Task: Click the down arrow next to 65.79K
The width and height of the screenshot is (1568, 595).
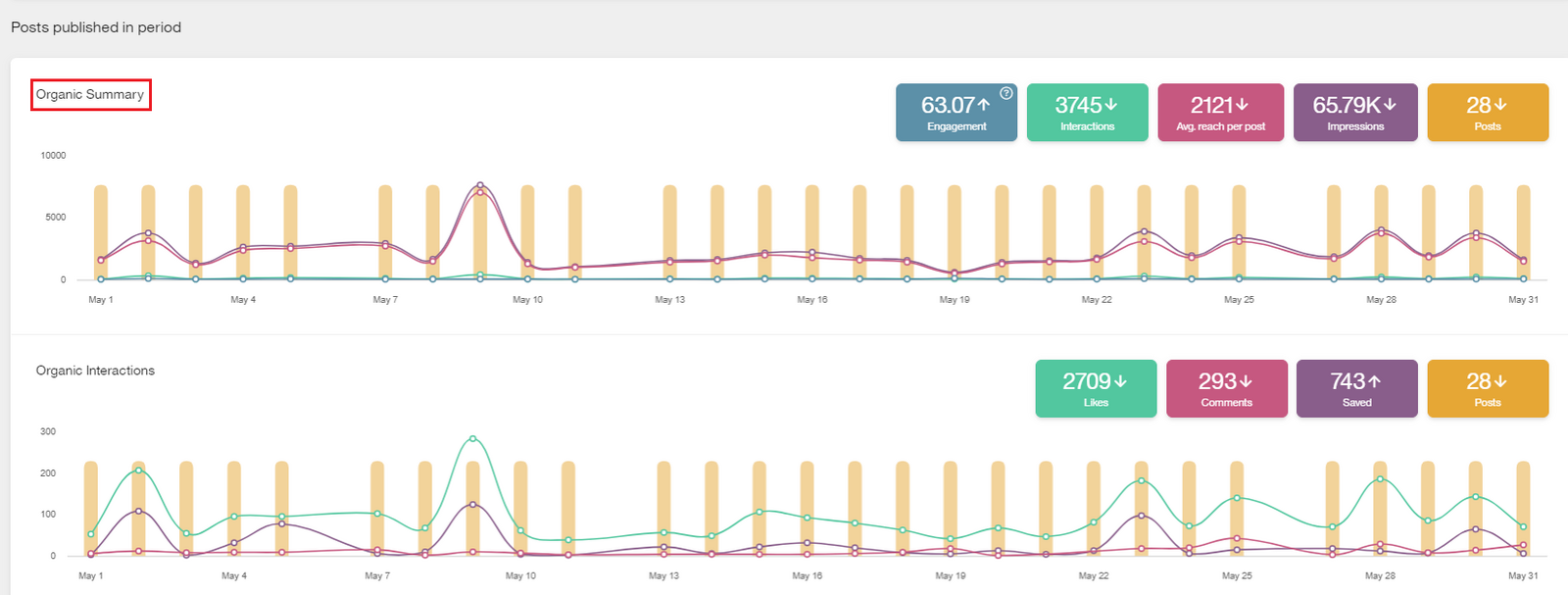Action: (1390, 105)
